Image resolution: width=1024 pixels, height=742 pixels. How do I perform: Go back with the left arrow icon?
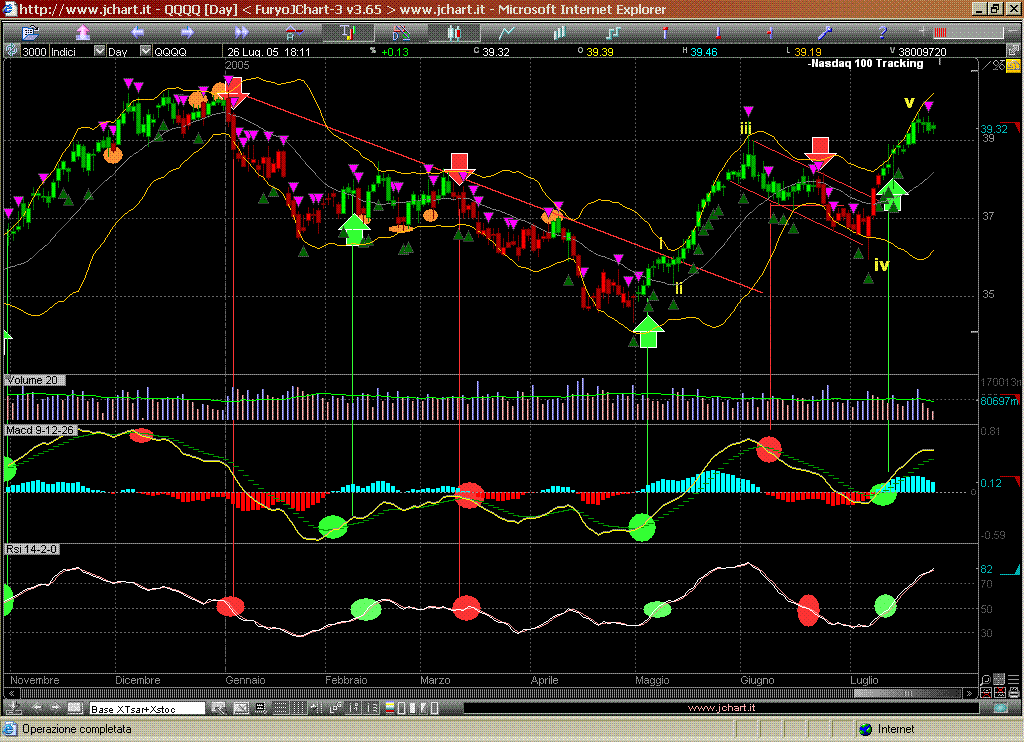point(138,32)
